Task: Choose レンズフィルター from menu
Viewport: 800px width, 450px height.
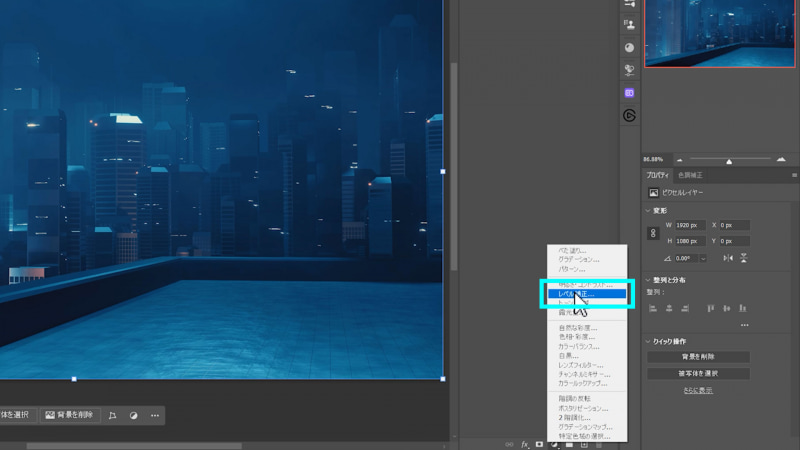Action: [x=587, y=365]
